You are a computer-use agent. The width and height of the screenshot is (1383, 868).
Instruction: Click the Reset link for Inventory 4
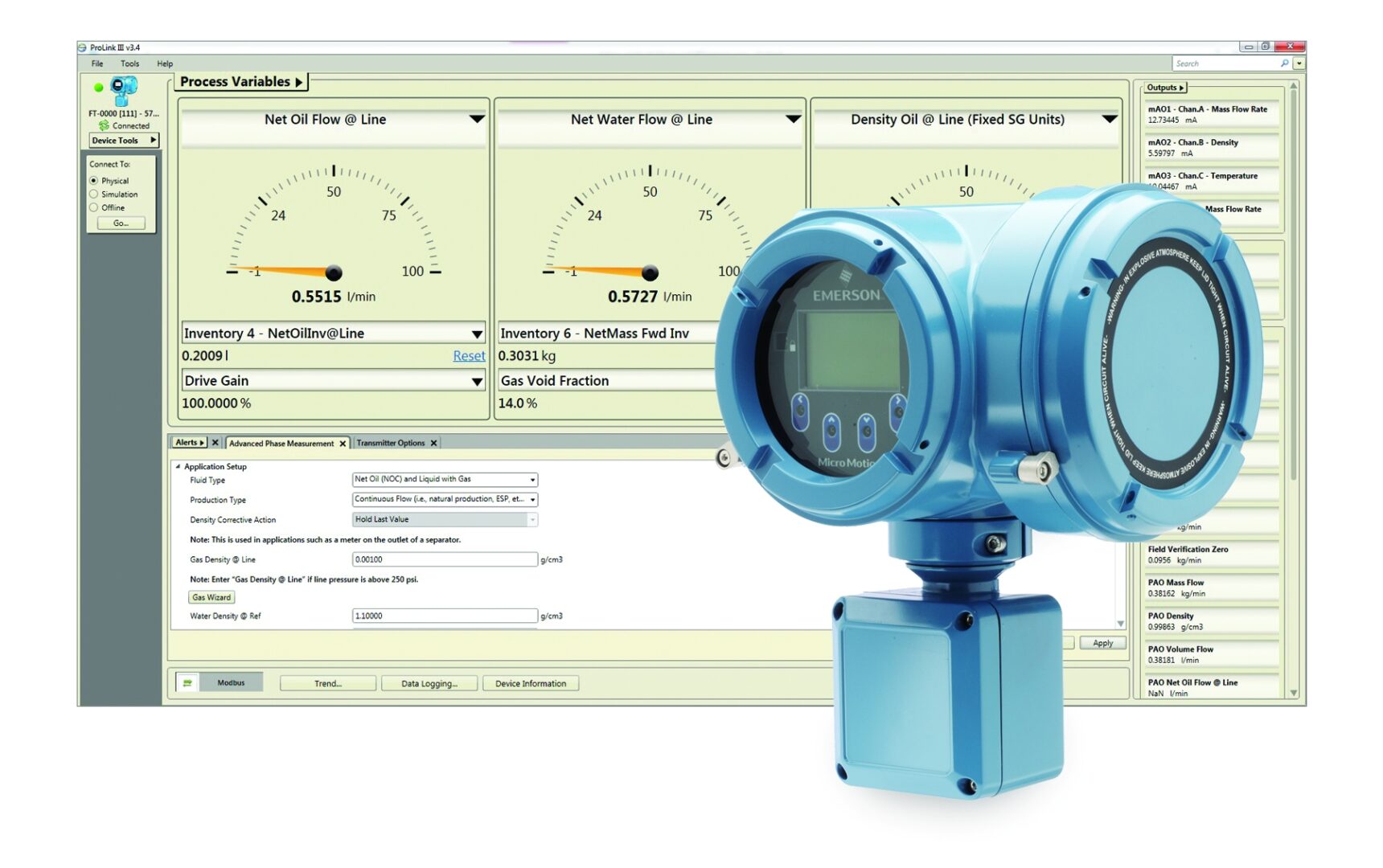pos(469,356)
